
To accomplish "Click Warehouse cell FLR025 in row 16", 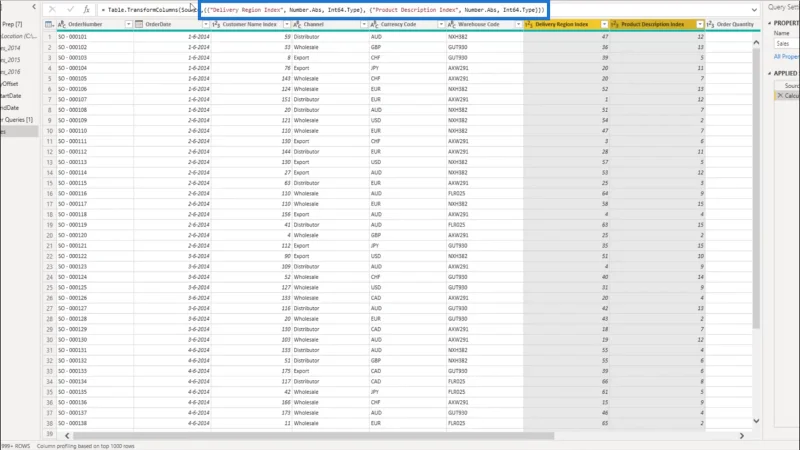I will point(458,193).
